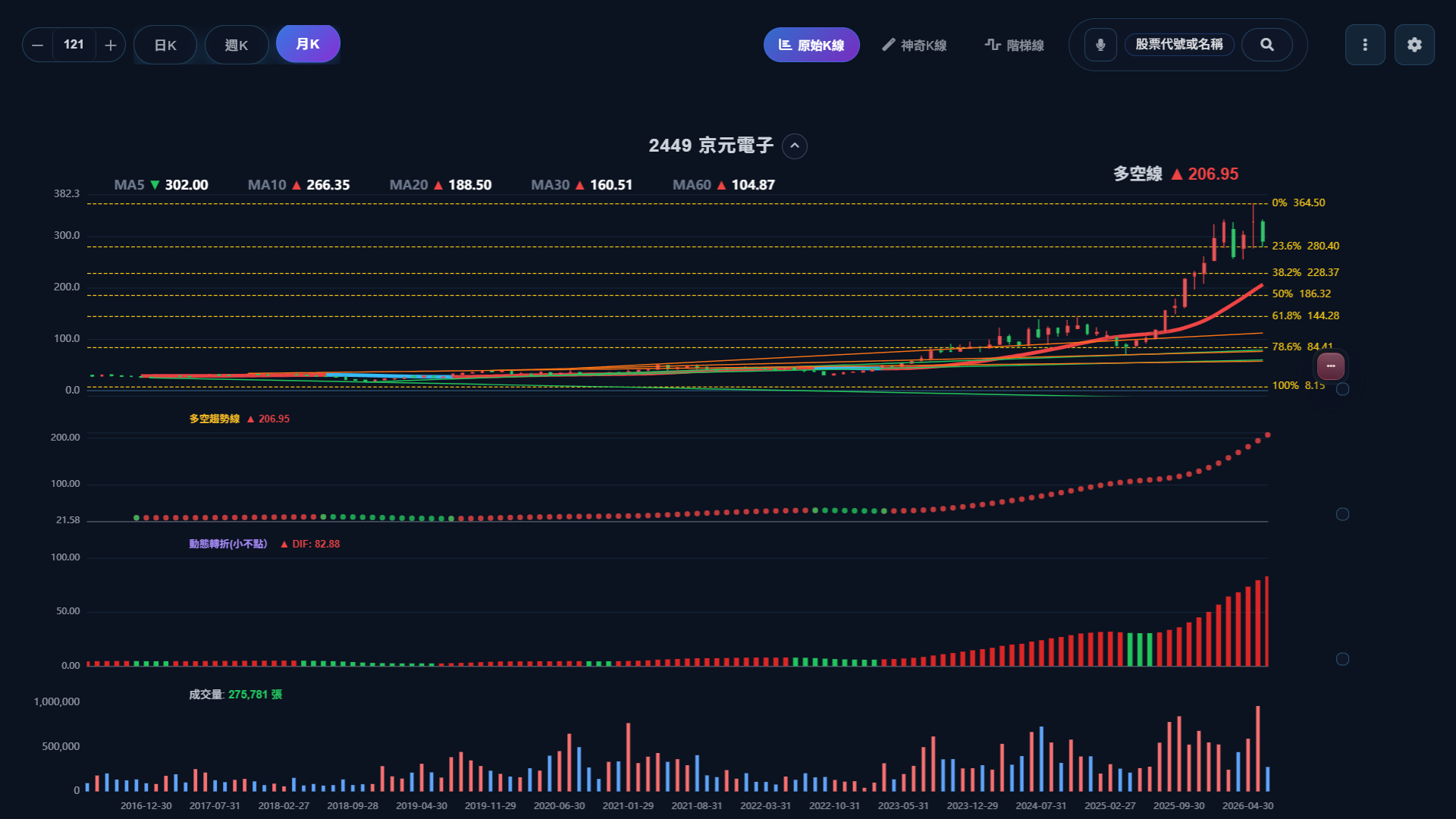Open the settings gear
This screenshot has width=1456, height=819.
point(1414,45)
